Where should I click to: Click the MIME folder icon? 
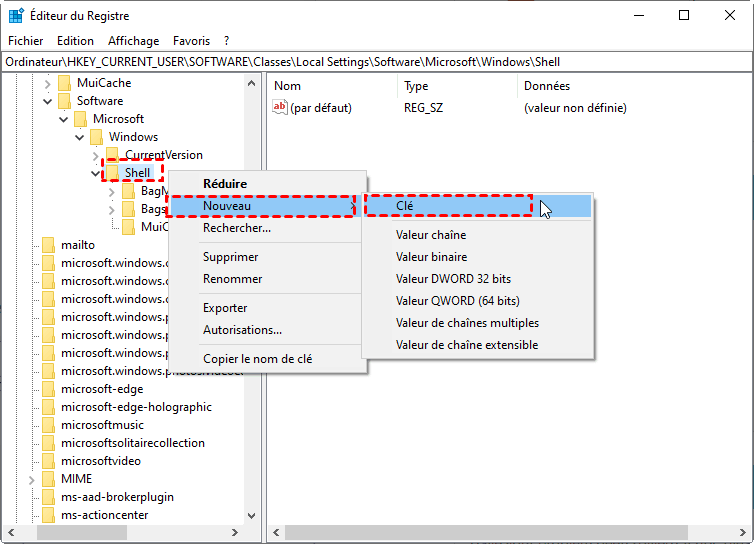(48, 479)
